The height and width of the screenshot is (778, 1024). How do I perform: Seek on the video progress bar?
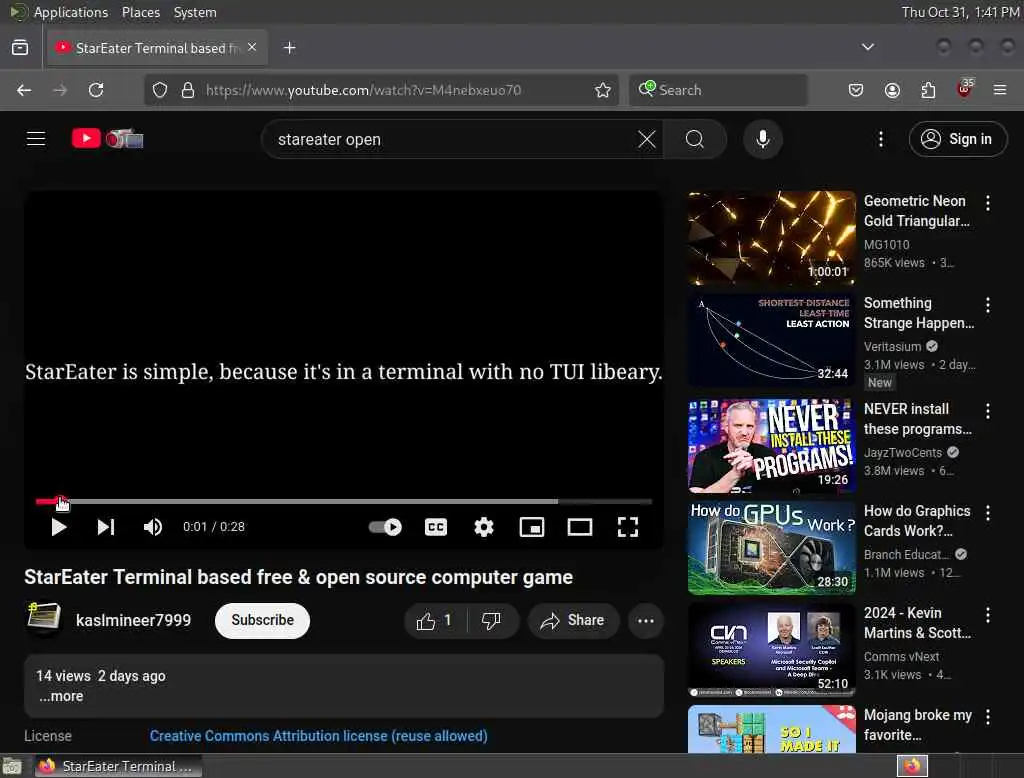coord(344,502)
